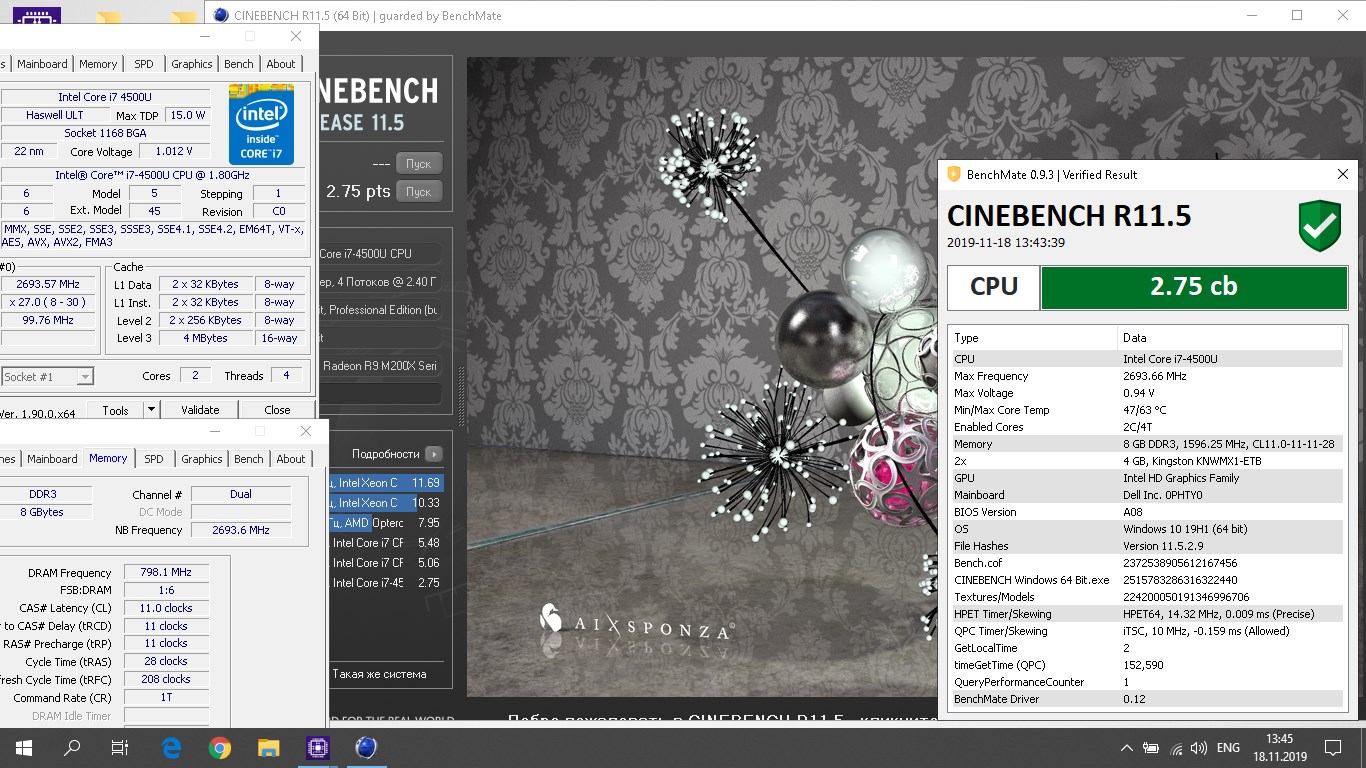Screen dimensions: 1366x768
Task: Show hidden tray icons chevron
Action: point(1126,747)
